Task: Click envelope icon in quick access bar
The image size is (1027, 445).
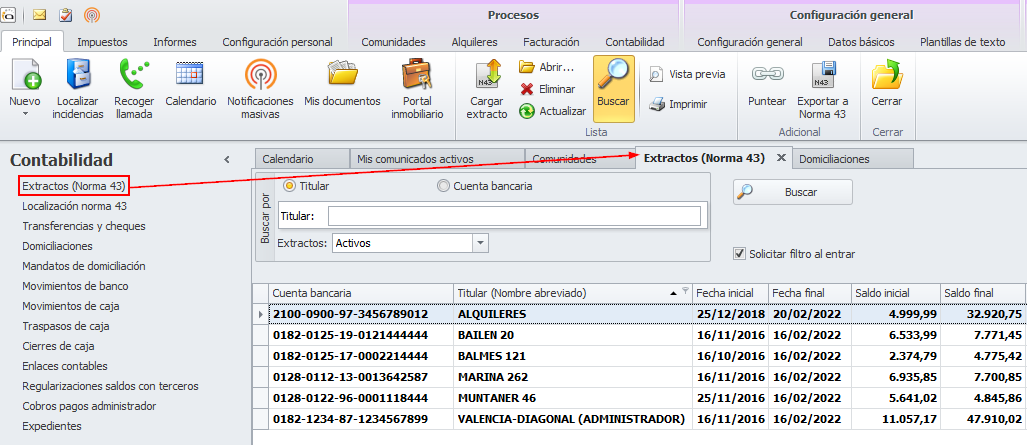Action: pos(39,14)
